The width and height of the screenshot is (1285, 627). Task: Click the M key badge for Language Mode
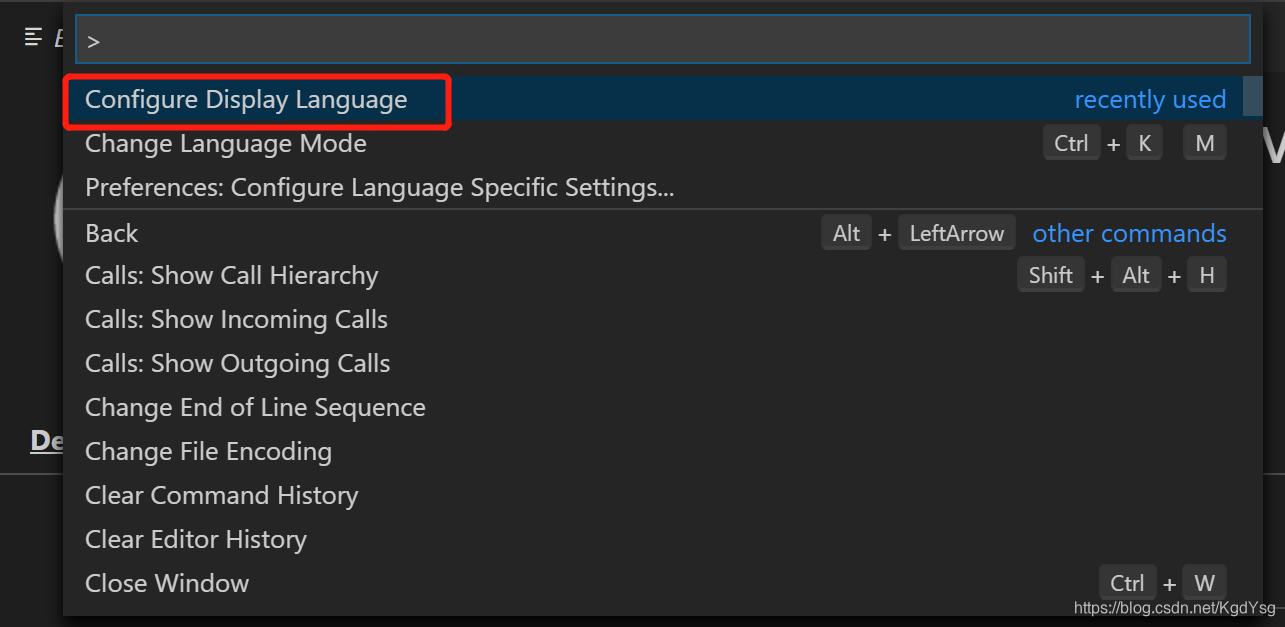coord(1205,144)
